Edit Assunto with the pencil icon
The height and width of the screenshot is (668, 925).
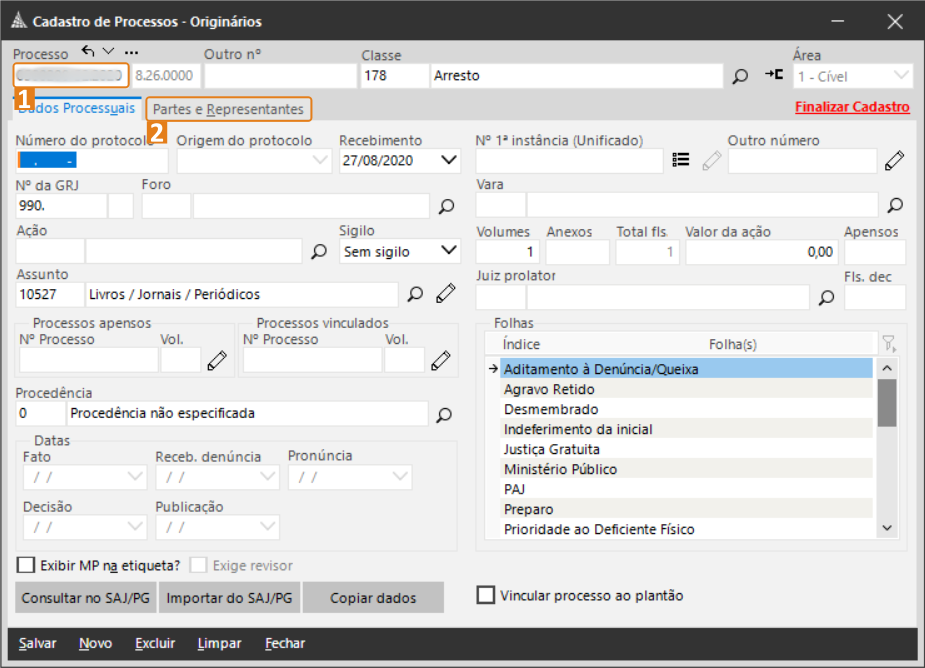[x=445, y=293]
